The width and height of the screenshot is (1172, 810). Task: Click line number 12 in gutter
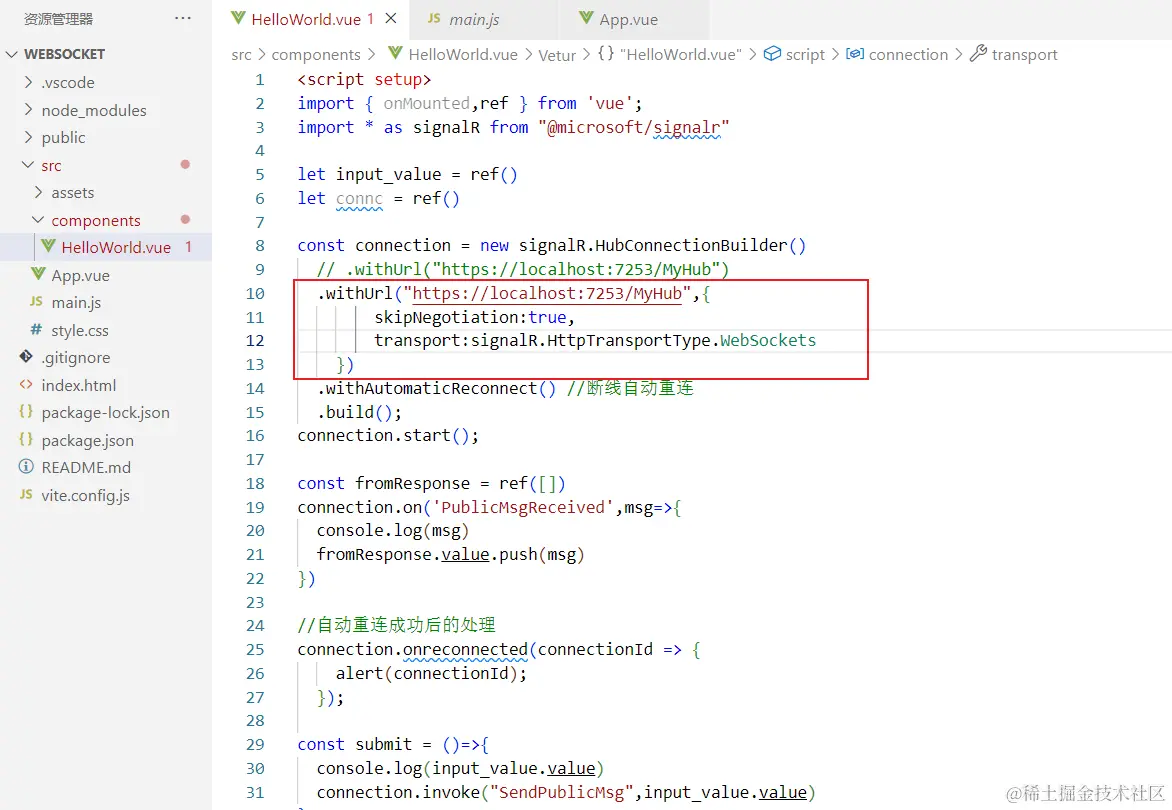(x=256, y=341)
